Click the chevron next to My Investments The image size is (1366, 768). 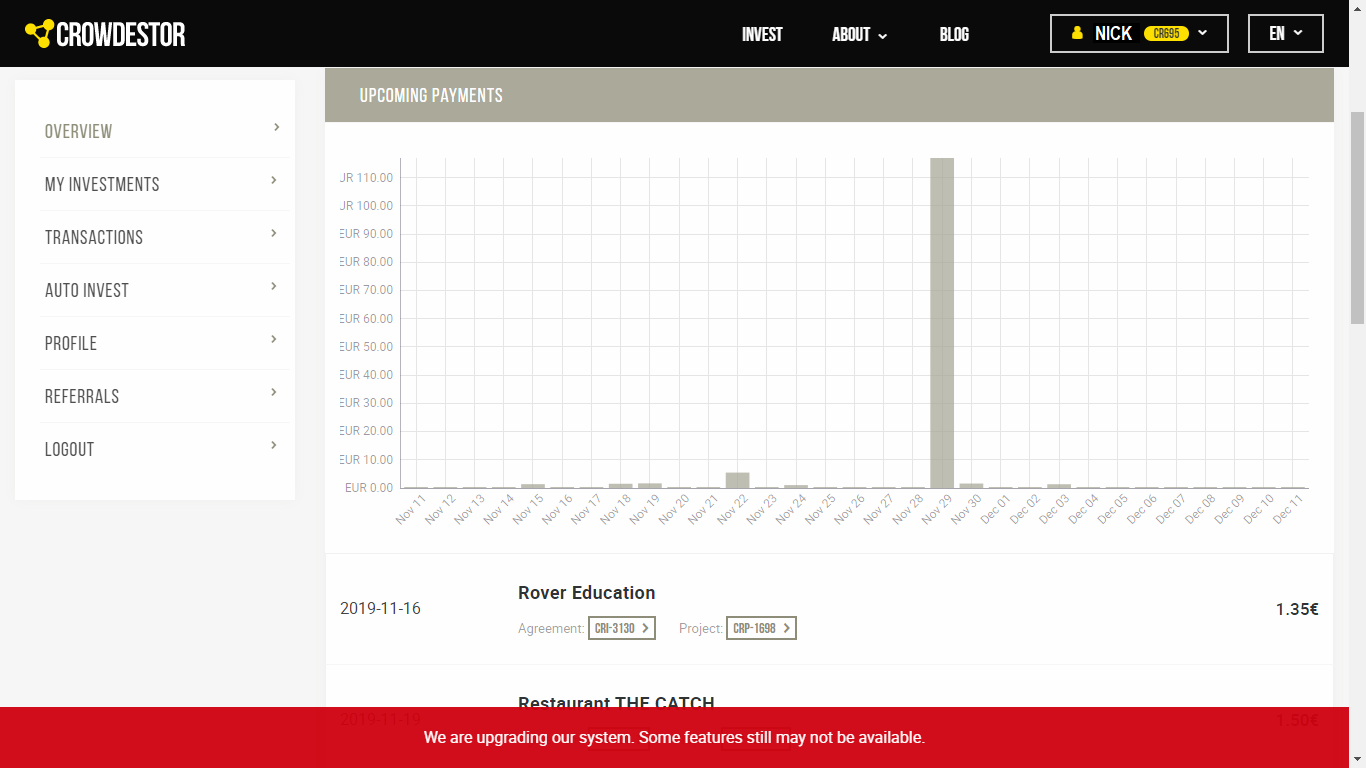274,180
